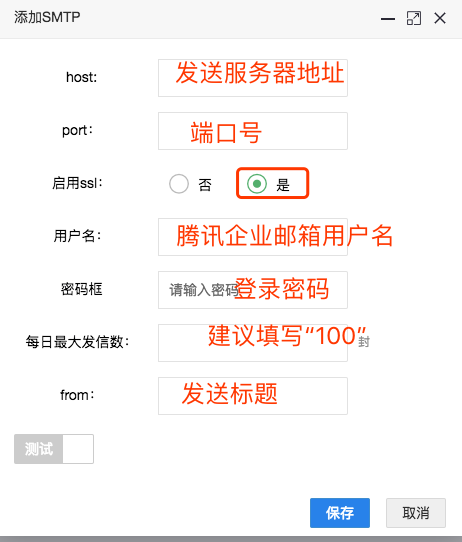Click the 添加SMTP title text
The image size is (462, 542).
(47, 17)
